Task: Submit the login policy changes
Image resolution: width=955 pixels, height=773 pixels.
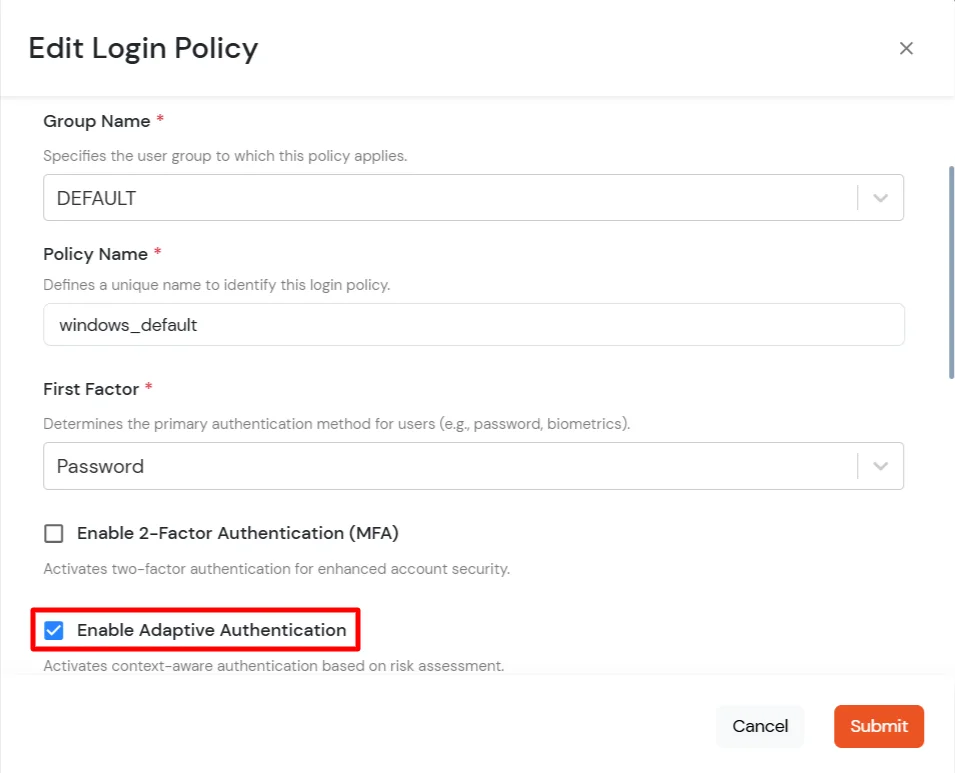Action: point(878,726)
